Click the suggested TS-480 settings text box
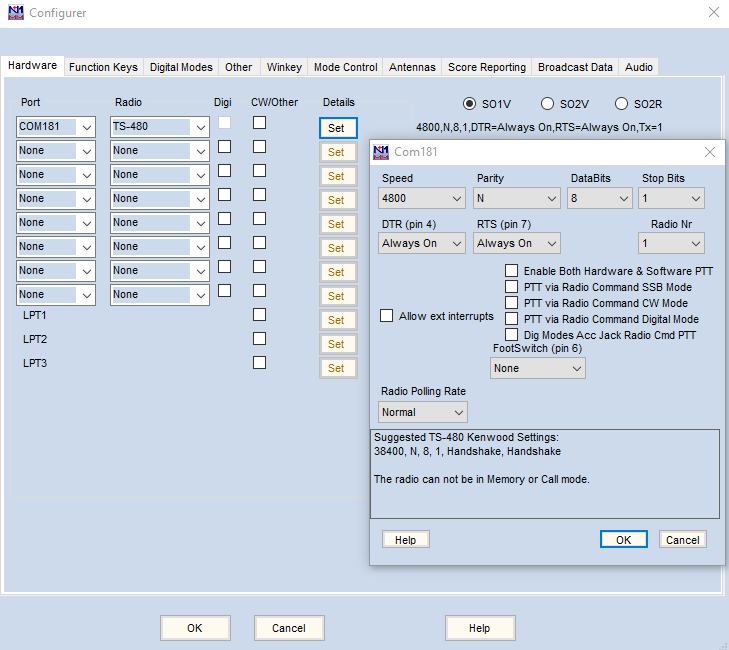 [x=544, y=473]
